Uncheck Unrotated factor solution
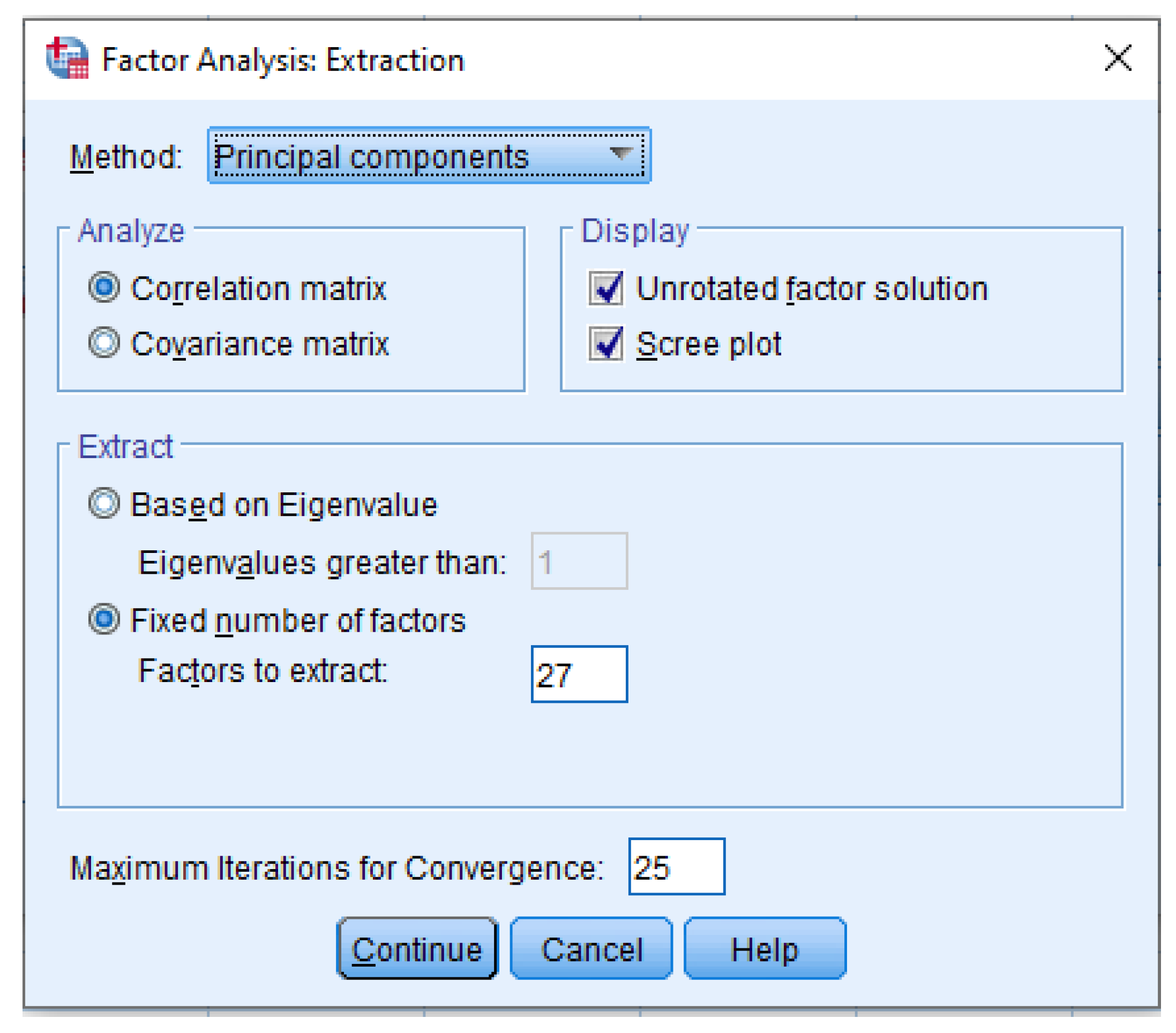The image size is (1176, 1033). (605, 288)
